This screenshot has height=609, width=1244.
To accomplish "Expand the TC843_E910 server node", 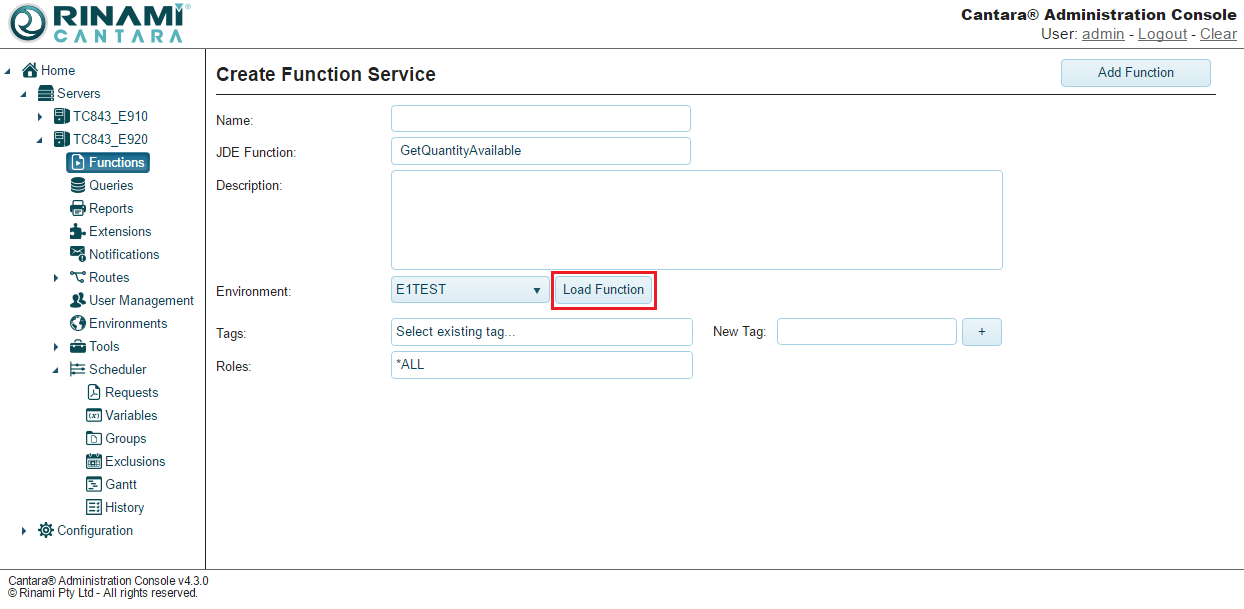I will pyautogui.click(x=40, y=117).
